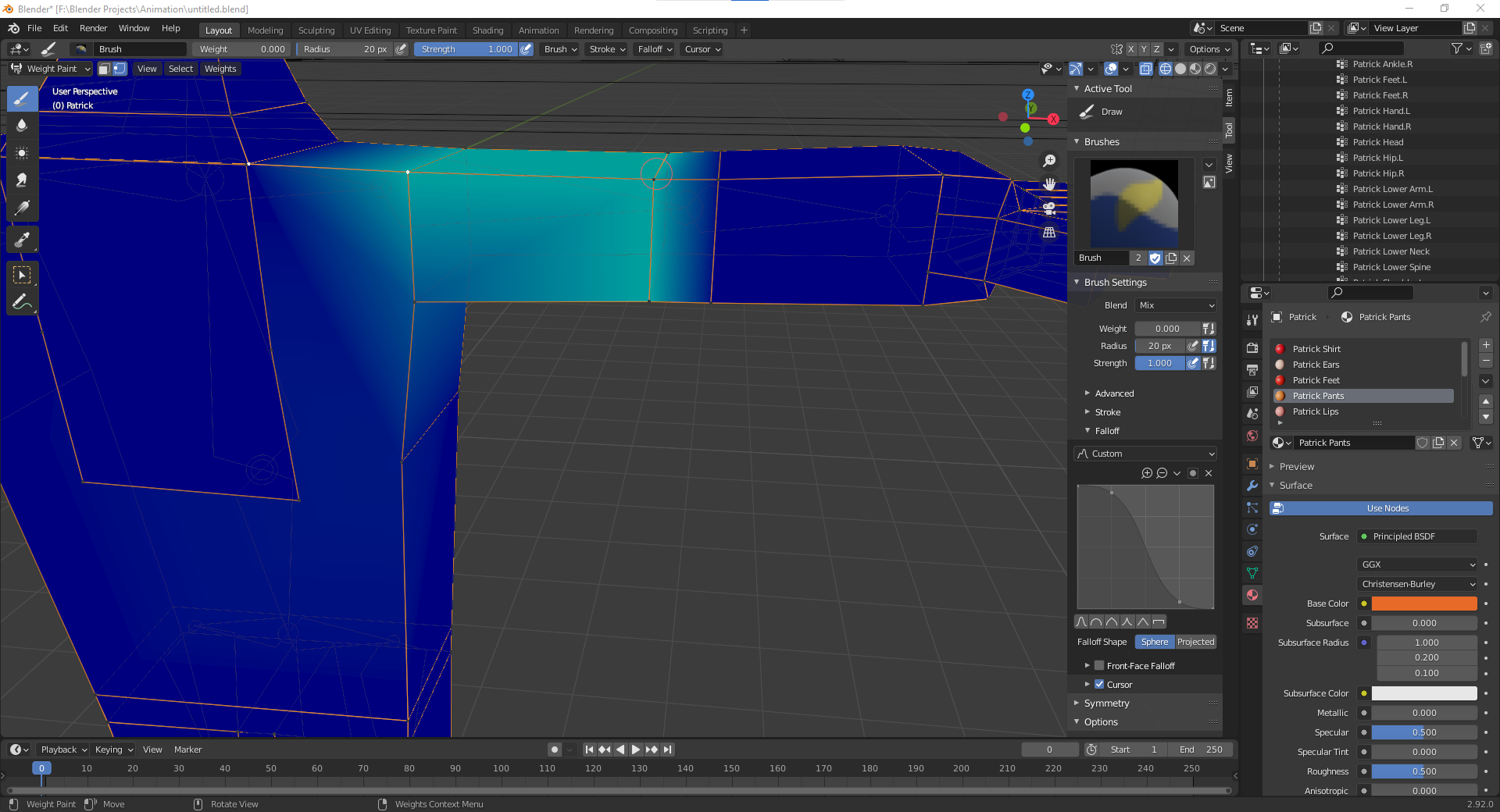Select the Smear tool in toolbar
The width and height of the screenshot is (1500, 812).
[22, 180]
